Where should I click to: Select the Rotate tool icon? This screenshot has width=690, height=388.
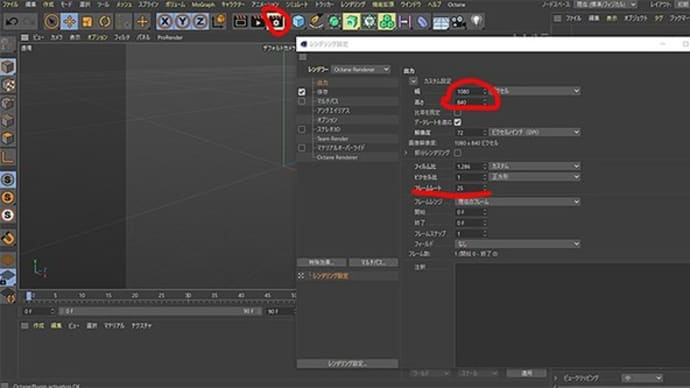(x=105, y=21)
